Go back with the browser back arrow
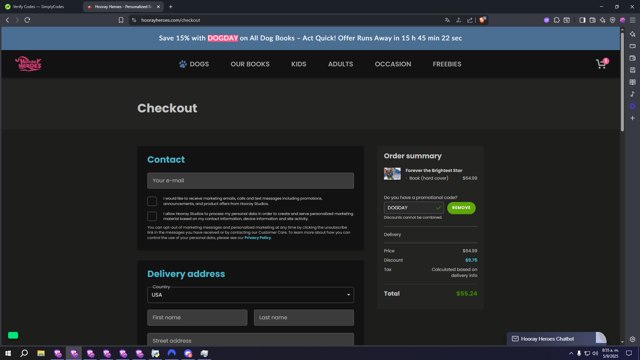The image size is (640, 360). (x=7, y=20)
